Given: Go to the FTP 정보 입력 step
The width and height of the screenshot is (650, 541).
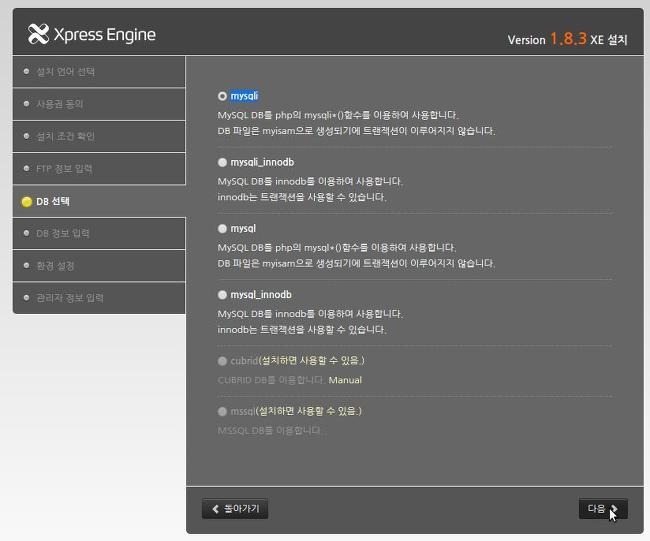Looking at the screenshot, I should pyautogui.click(x=99, y=169).
